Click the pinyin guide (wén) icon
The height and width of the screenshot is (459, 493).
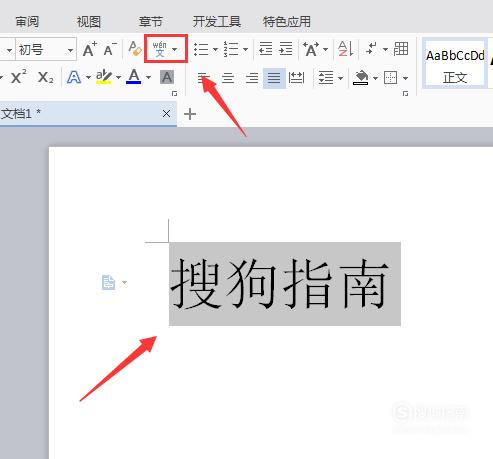[160, 49]
